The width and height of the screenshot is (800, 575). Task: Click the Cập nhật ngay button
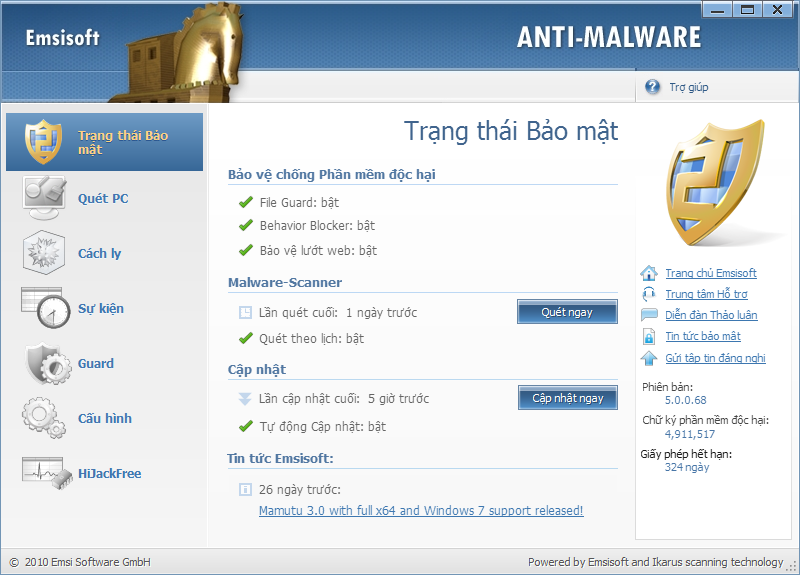click(568, 397)
